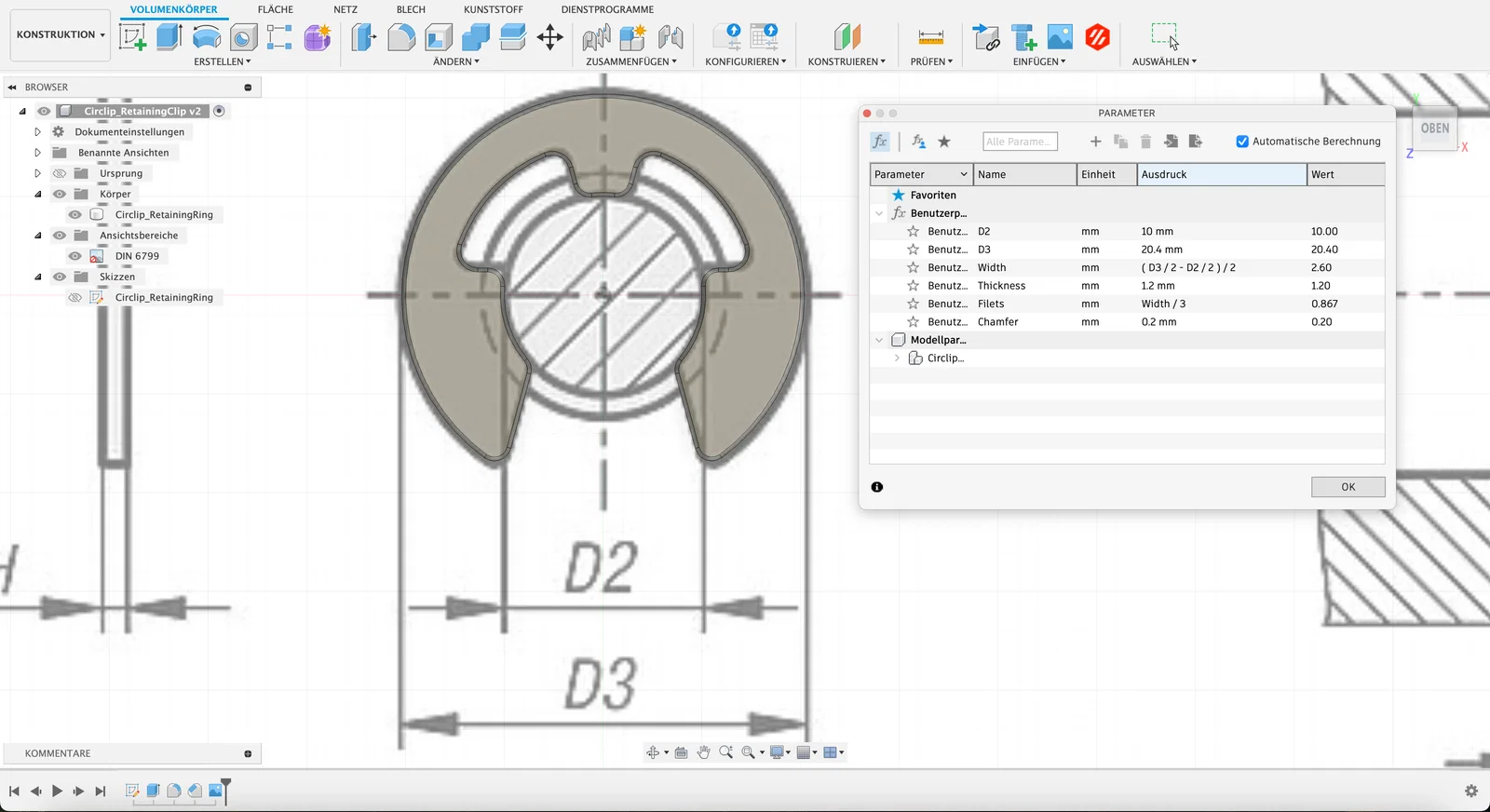Select the Revolve tool in toolbar
Screen dimensions: 1490x812
[x=206, y=37]
